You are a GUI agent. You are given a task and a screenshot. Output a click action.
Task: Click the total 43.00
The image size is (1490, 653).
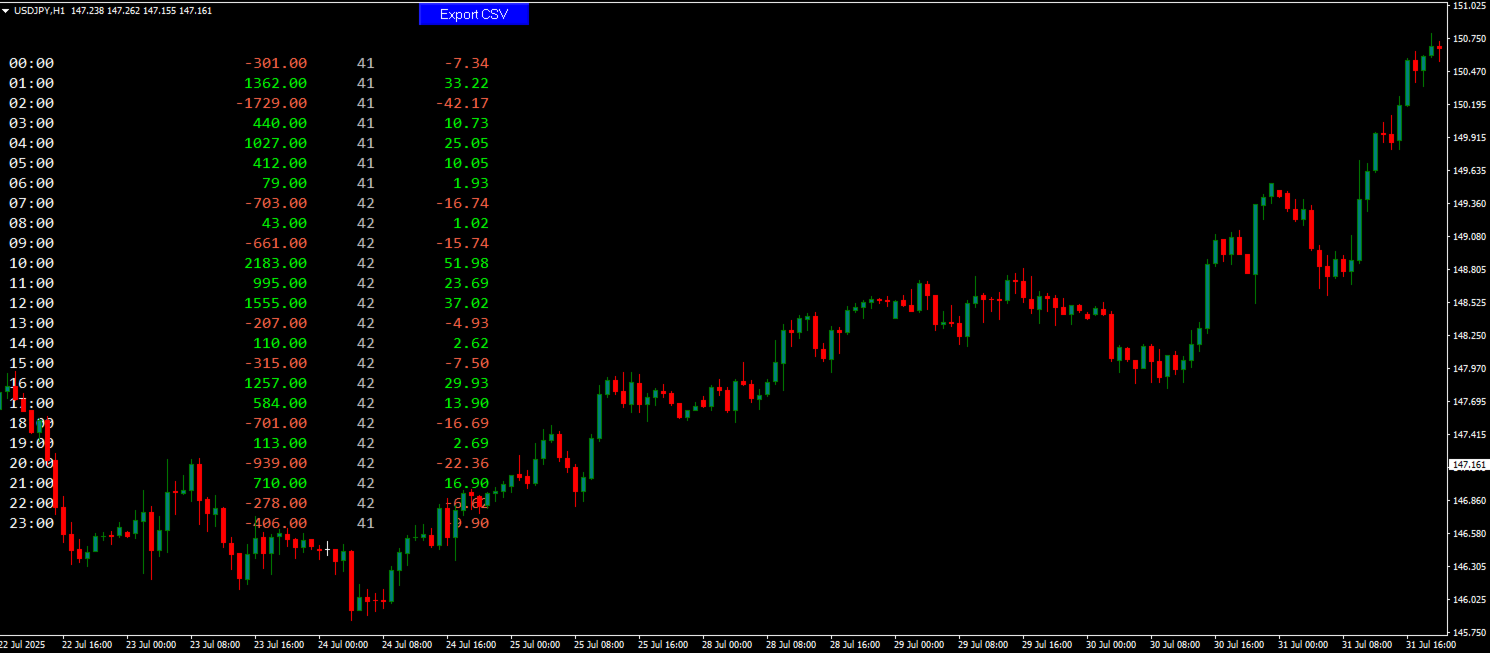coord(285,223)
